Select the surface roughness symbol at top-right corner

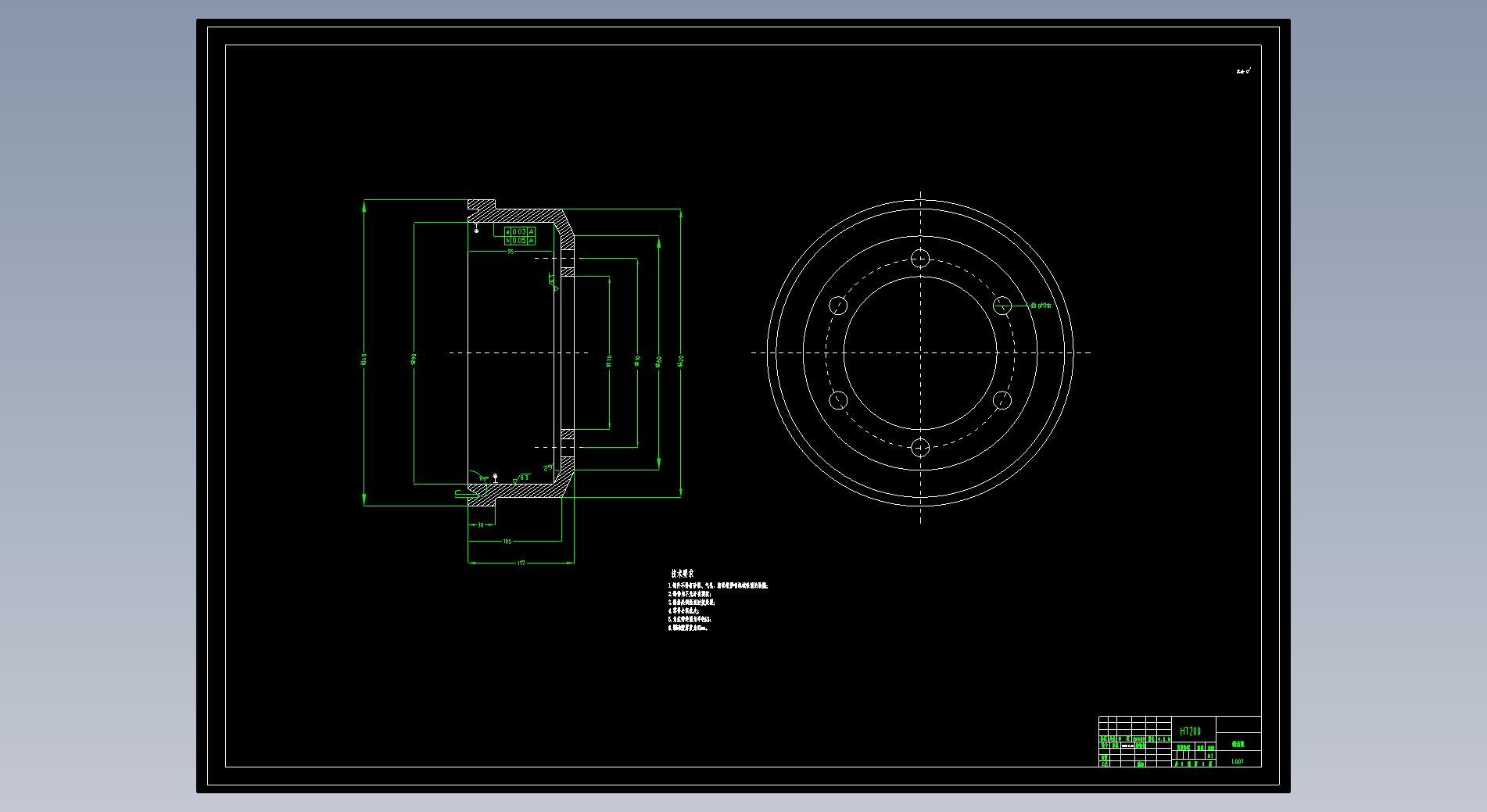tap(1243, 72)
